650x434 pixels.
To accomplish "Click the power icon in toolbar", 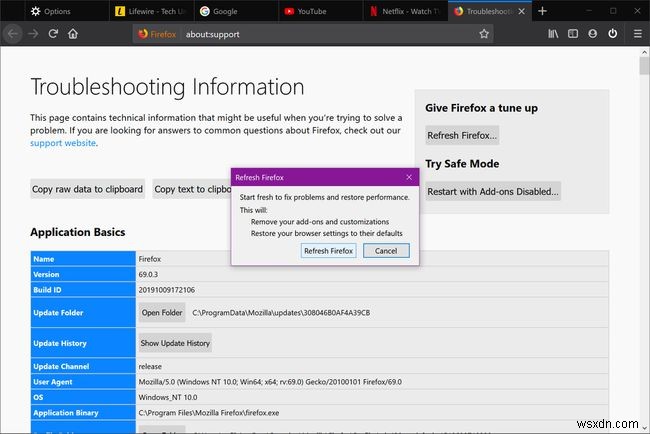I will [613, 34].
